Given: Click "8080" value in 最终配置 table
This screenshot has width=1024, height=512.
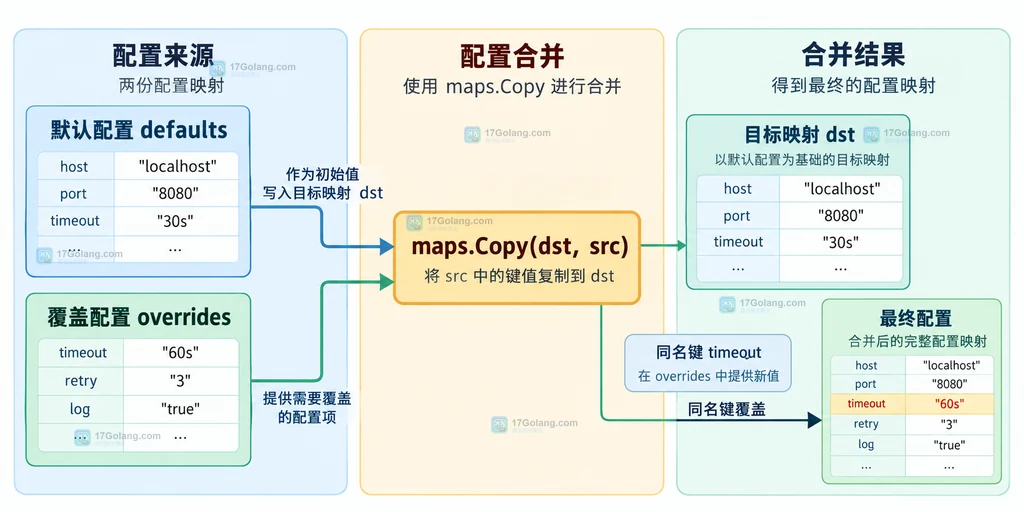Looking at the screenshot, I should point(950,385).
